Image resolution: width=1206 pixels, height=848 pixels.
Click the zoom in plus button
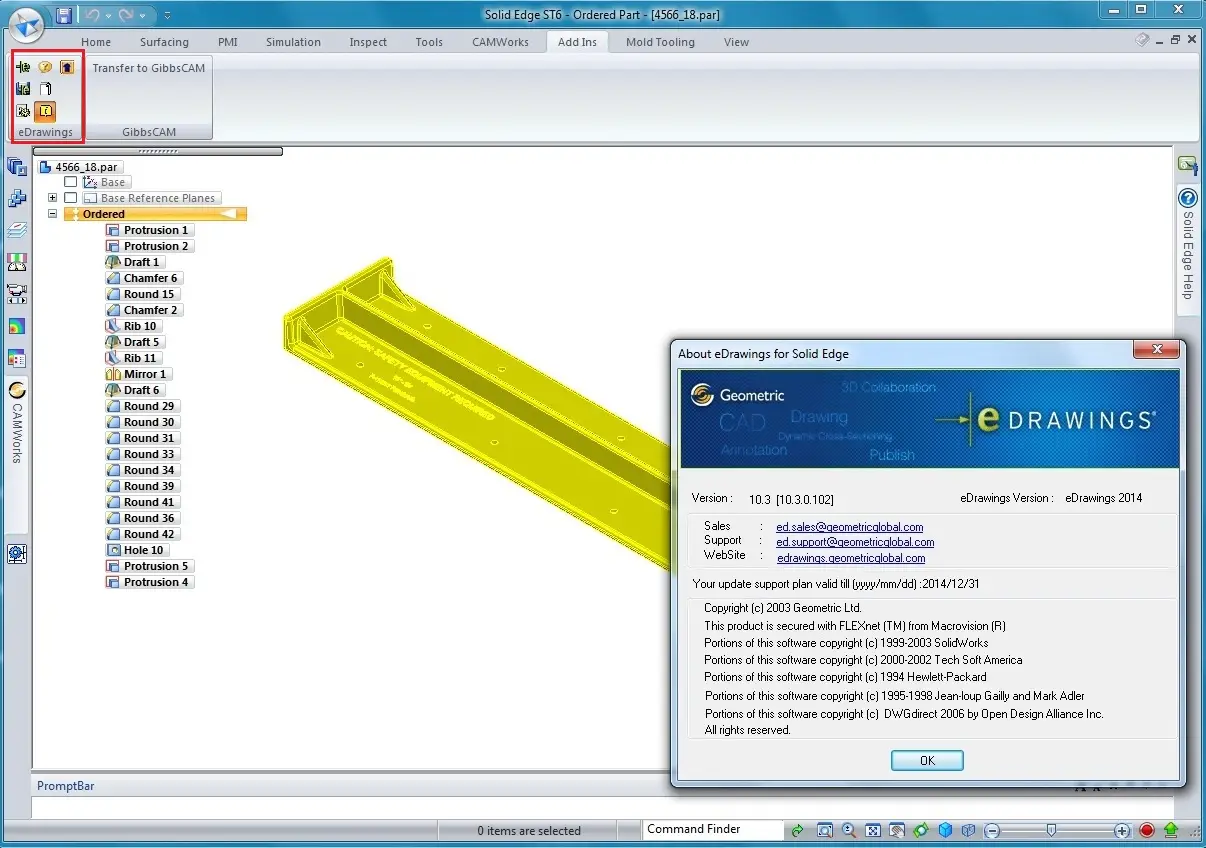[1122, 830]
